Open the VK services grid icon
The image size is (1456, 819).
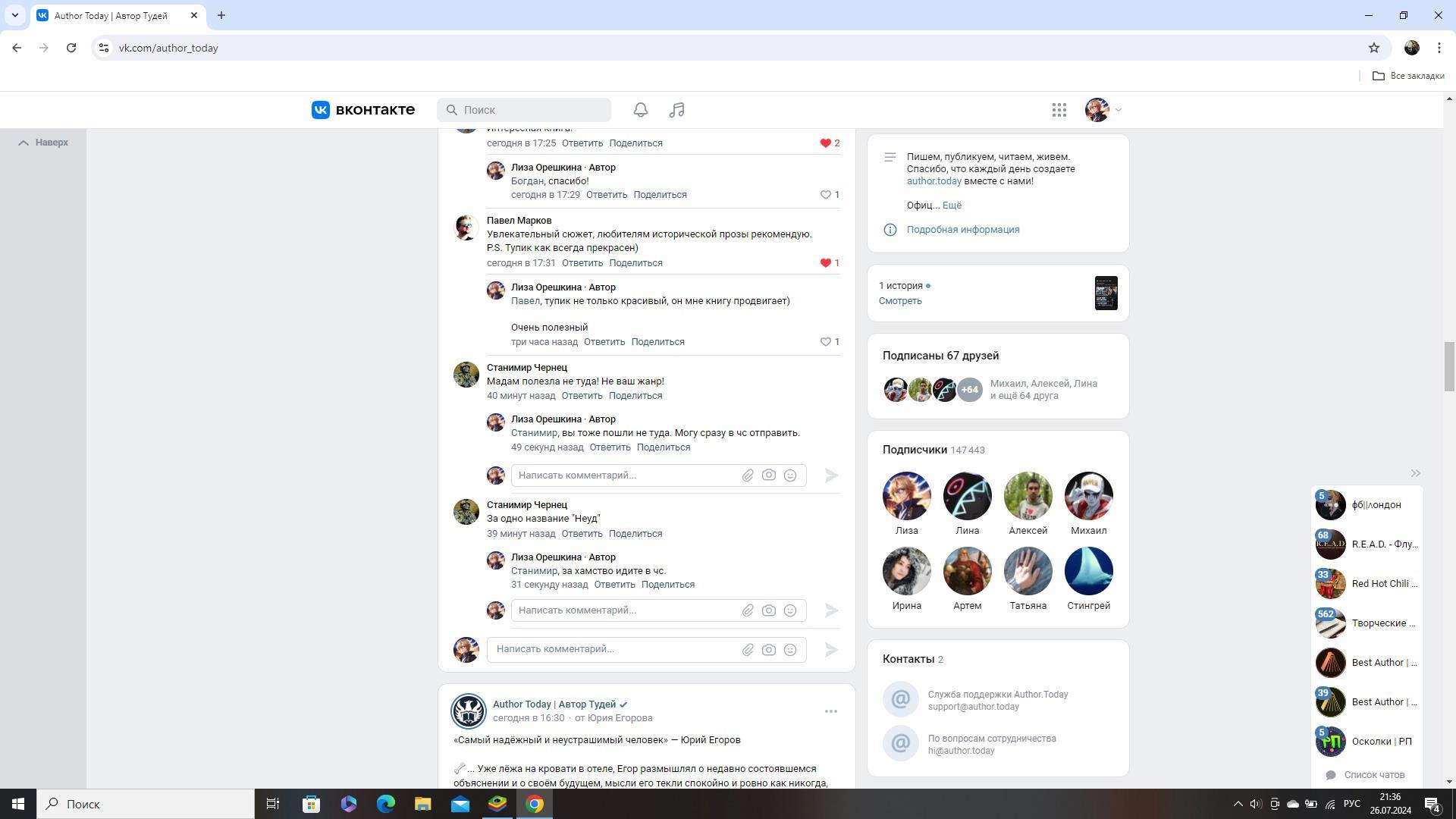point(1059,110)
